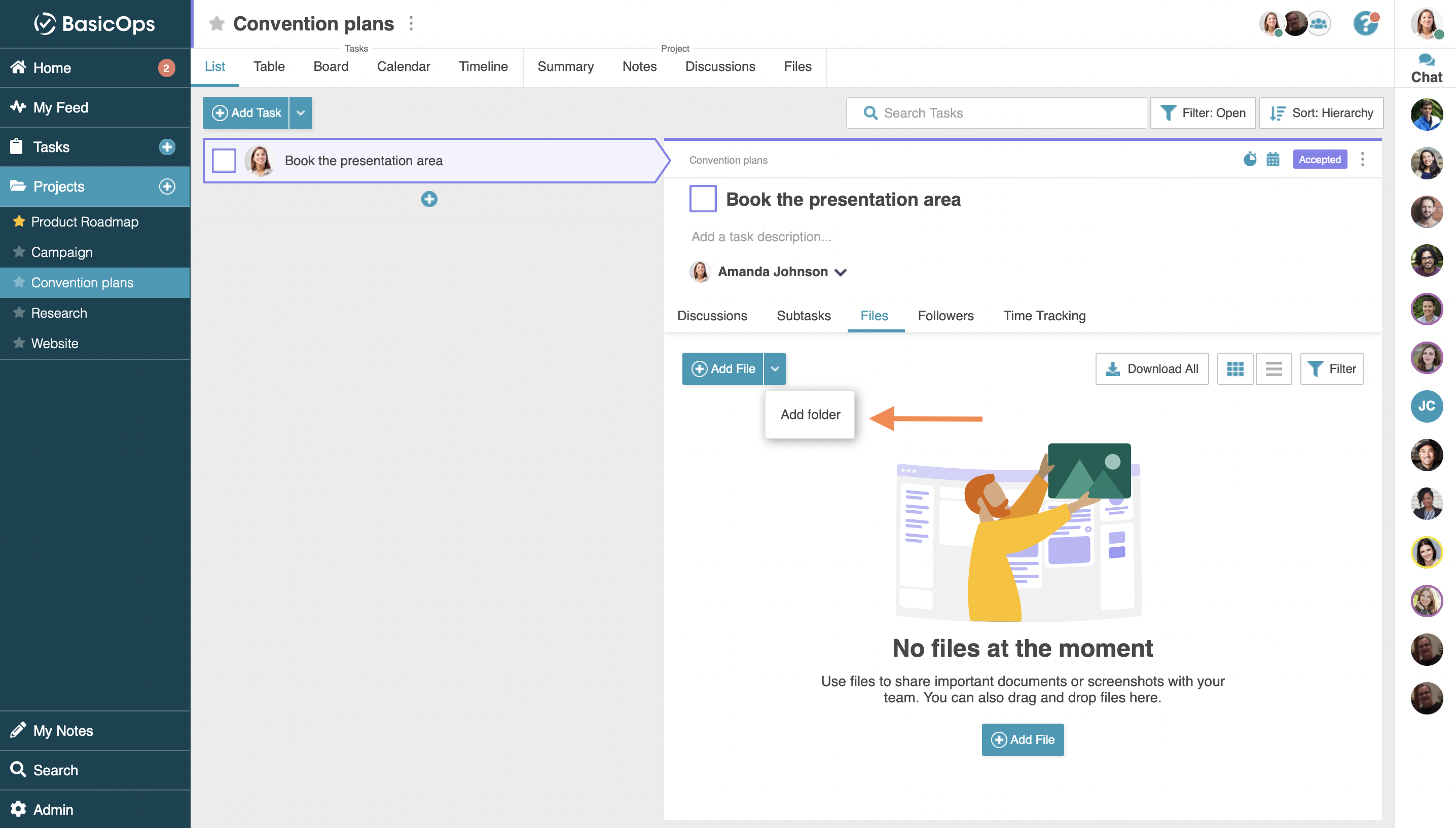Image resolution: width=1456 pixels, height=828 pixels.
Task: Toggle the star for Website project
Action: point(19,343)
